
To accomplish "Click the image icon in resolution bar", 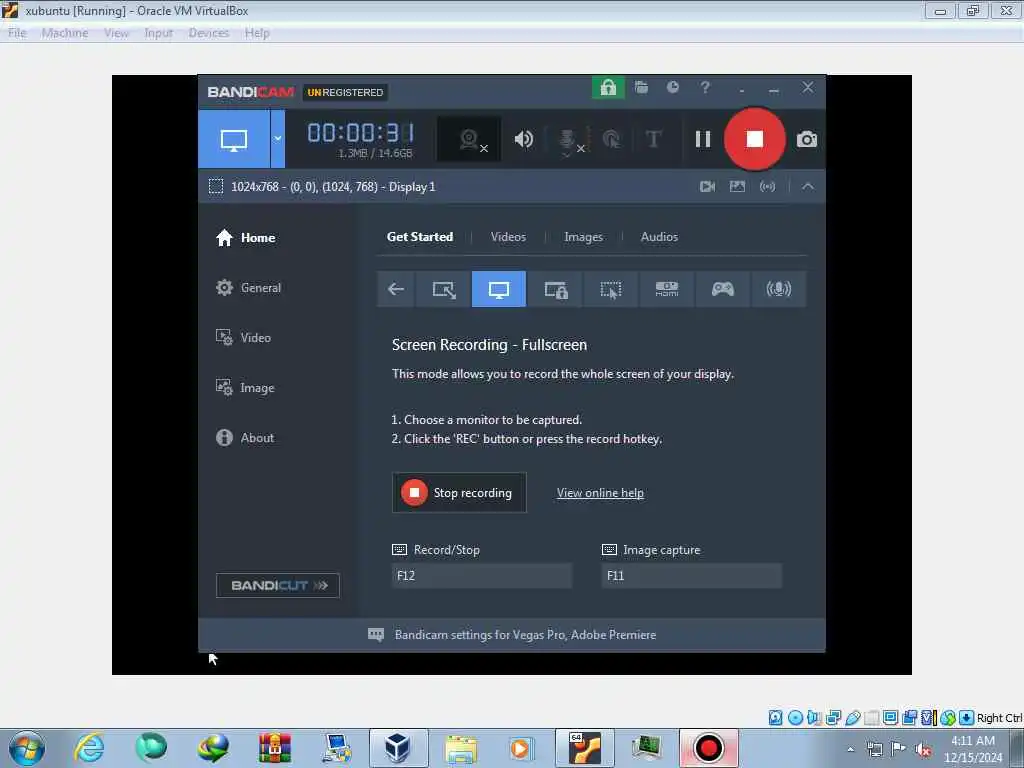I will 737,187.
